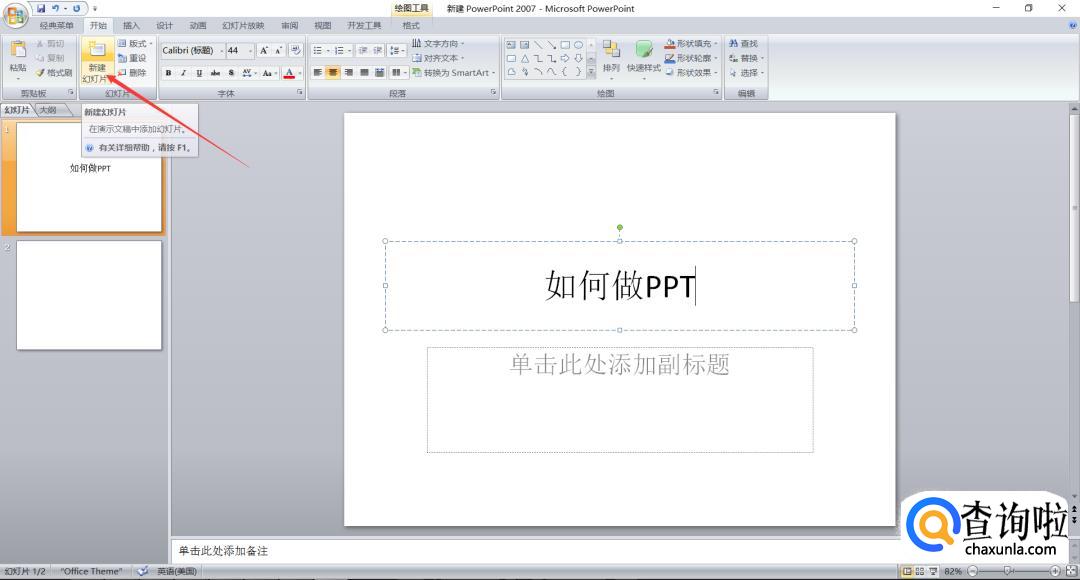Align text left
The height and width of the screenshot is (580, 1080).
click(318, 72)
